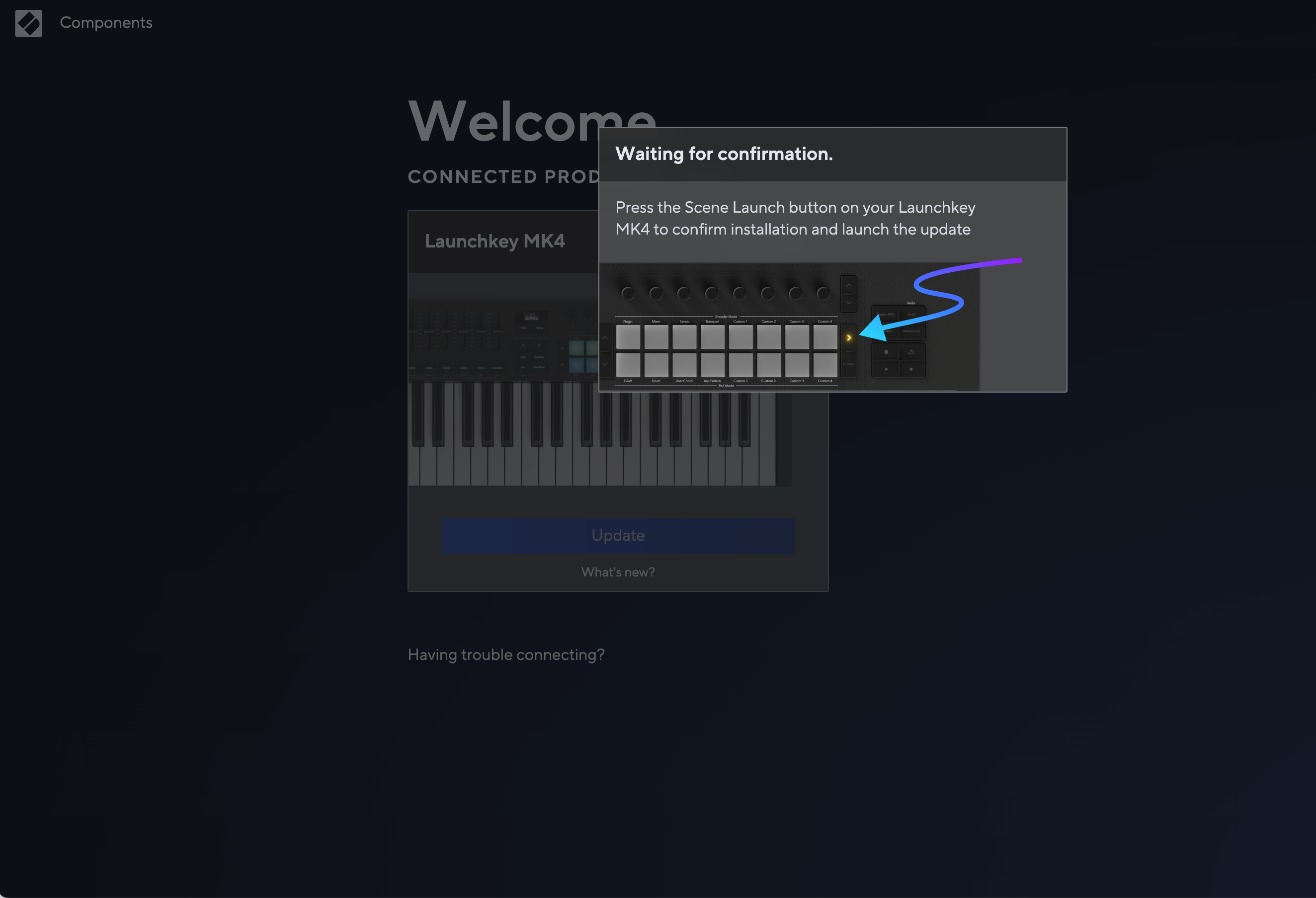The width and height of the screenshot is (1316, 898).
Task: Click the Waiting for confirmation heading
Action: 724,154
